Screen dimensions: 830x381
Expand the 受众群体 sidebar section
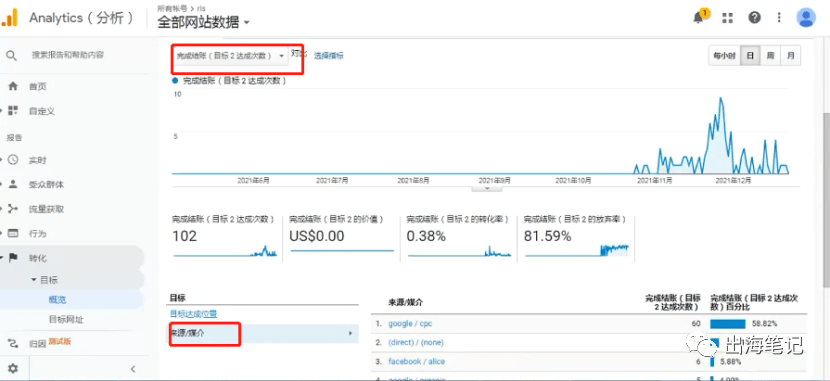[47, 185]
